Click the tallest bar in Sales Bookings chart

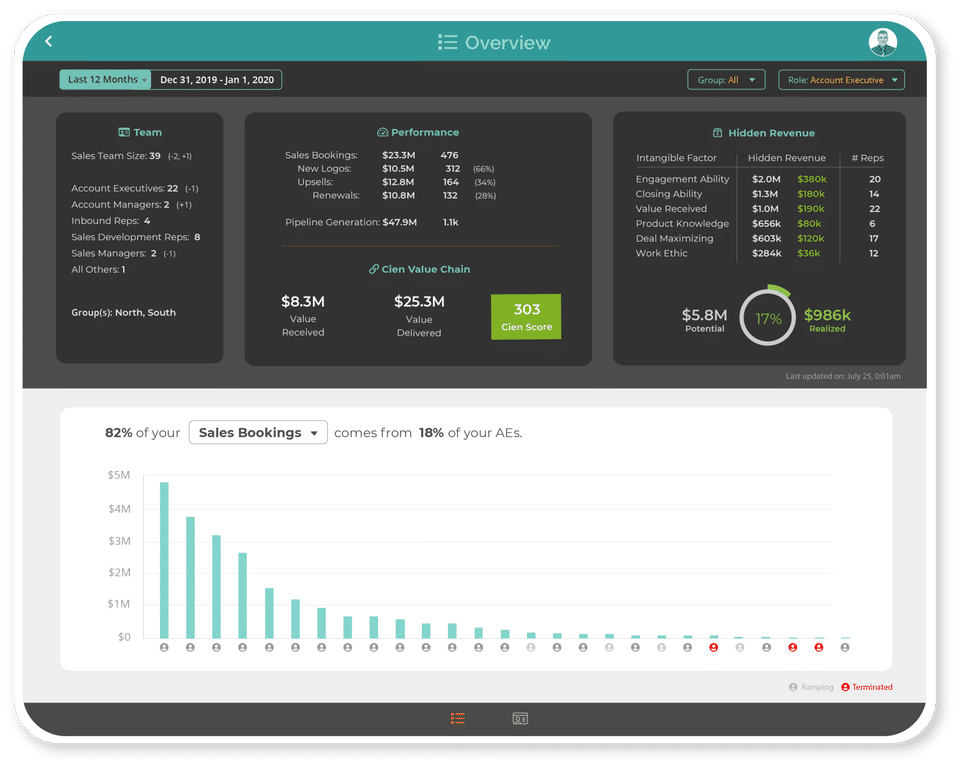tap(164, 559)
